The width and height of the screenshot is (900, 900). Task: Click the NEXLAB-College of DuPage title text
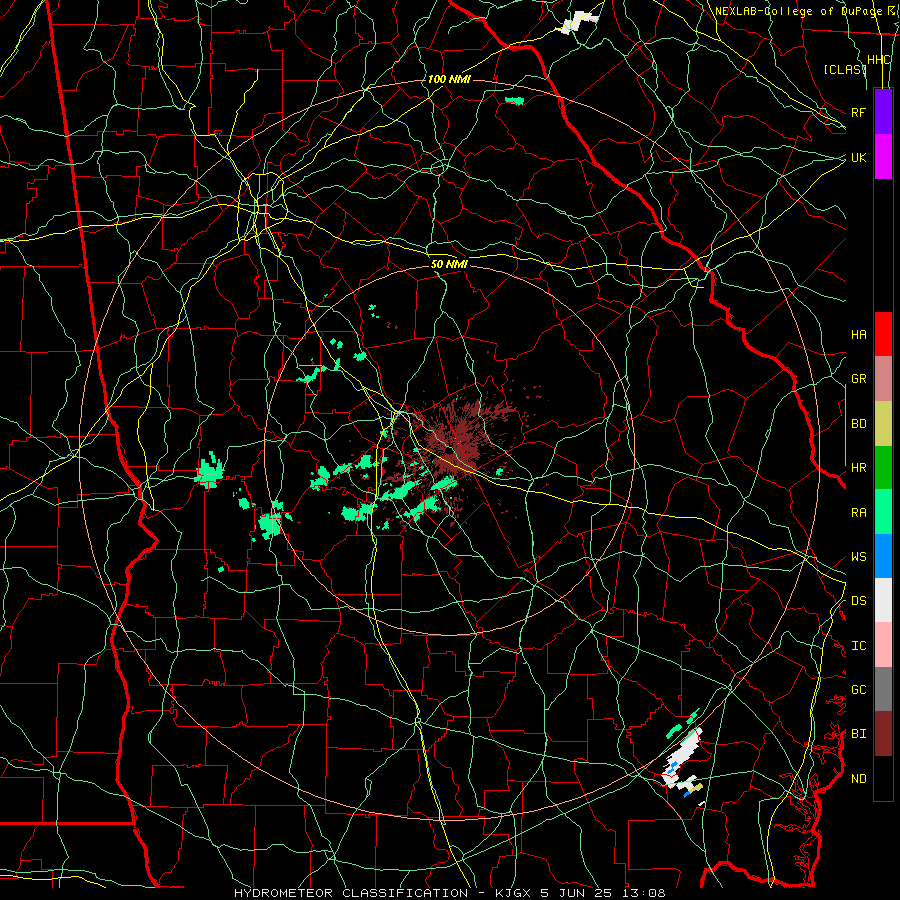tap(798, 11)
